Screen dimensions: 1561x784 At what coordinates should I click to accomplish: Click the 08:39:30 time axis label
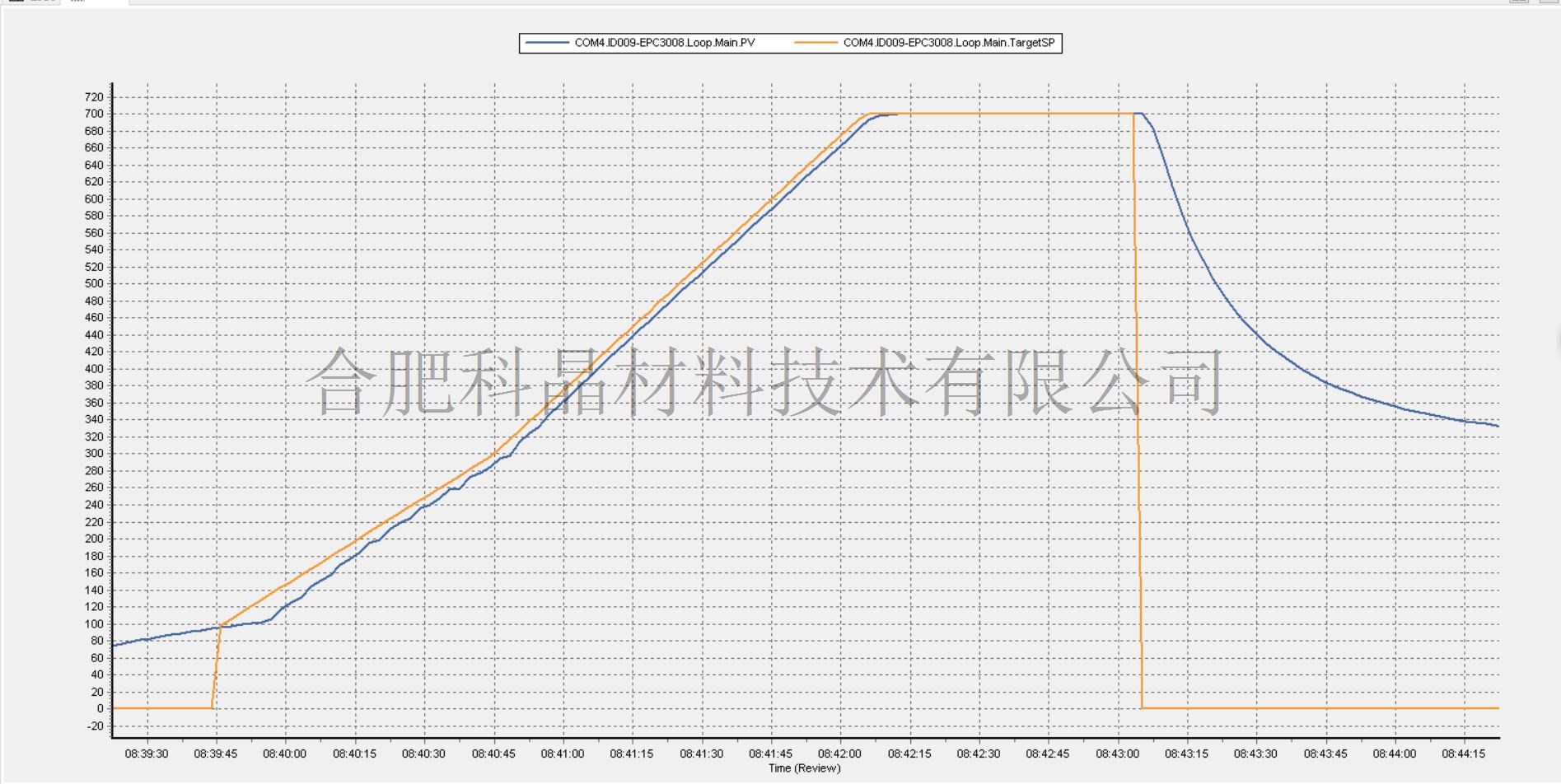147,754
